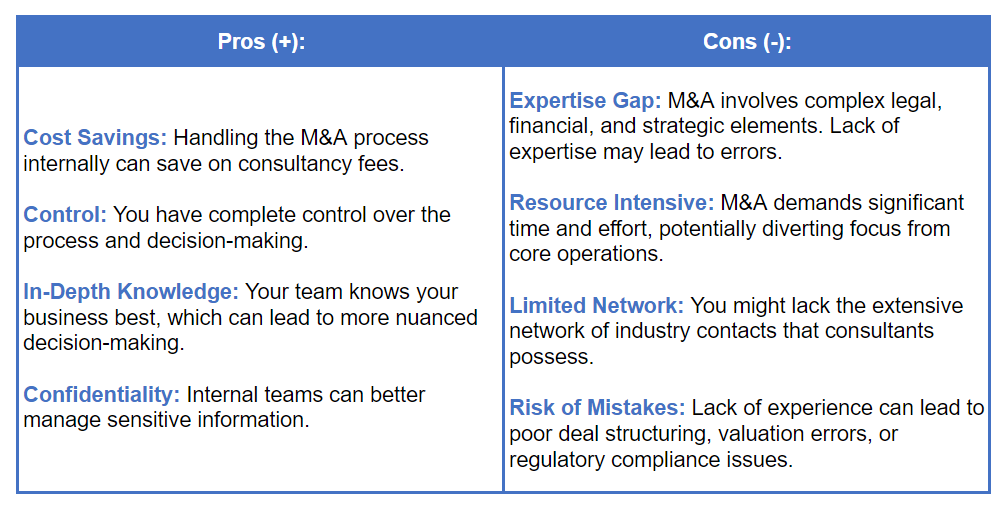Click 'network of industry contacts' line
Screen dimensions: 1004x508
click(652, 331)
